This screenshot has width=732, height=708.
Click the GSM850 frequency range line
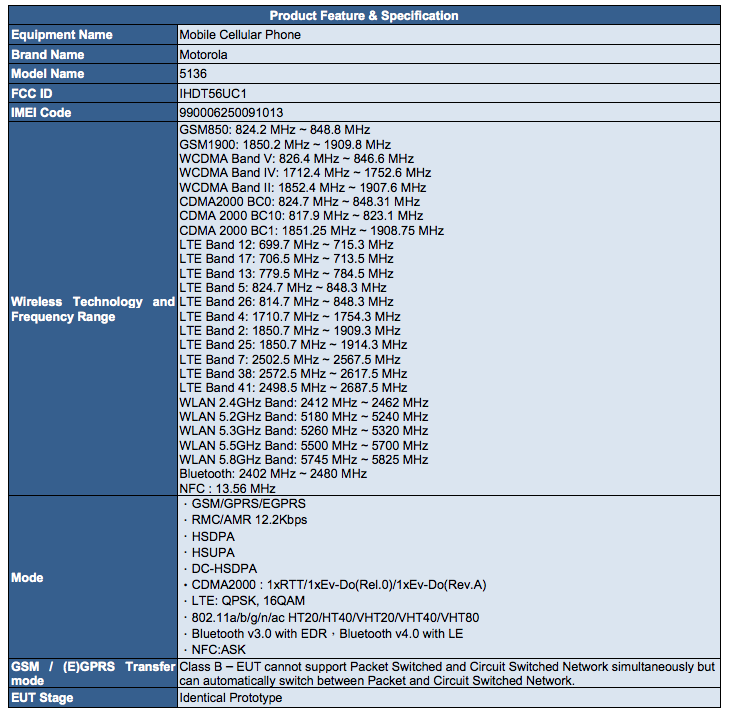pos(275,130)
